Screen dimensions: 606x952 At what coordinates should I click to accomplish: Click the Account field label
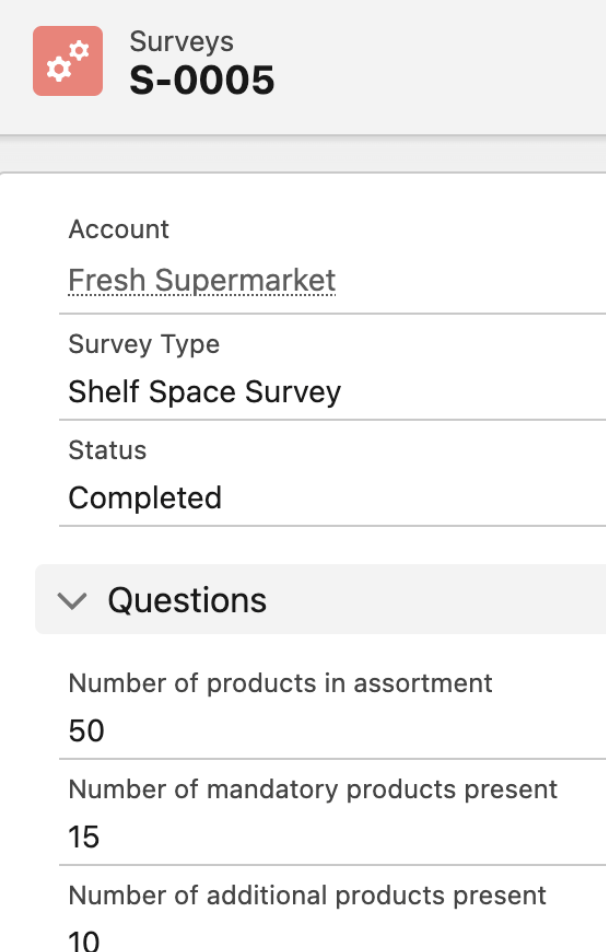[118, 229]
